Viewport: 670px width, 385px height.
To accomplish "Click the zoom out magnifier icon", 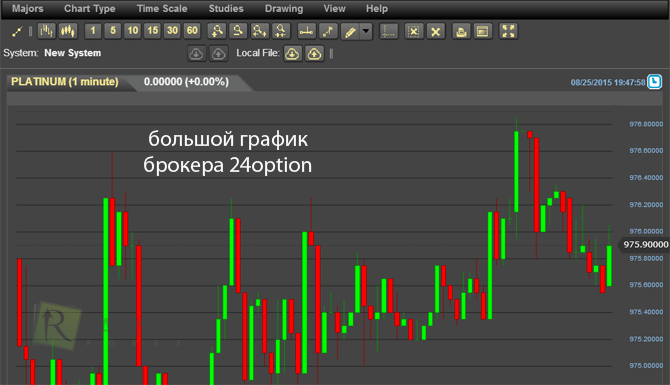I will (238, 31).
